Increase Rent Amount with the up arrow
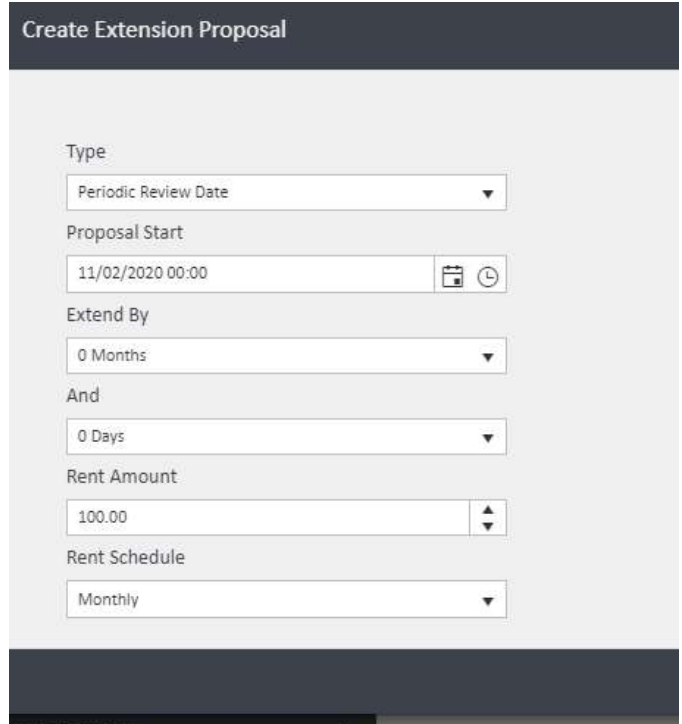The height and width of the screenshot is (724, 682). coord(488,511)
